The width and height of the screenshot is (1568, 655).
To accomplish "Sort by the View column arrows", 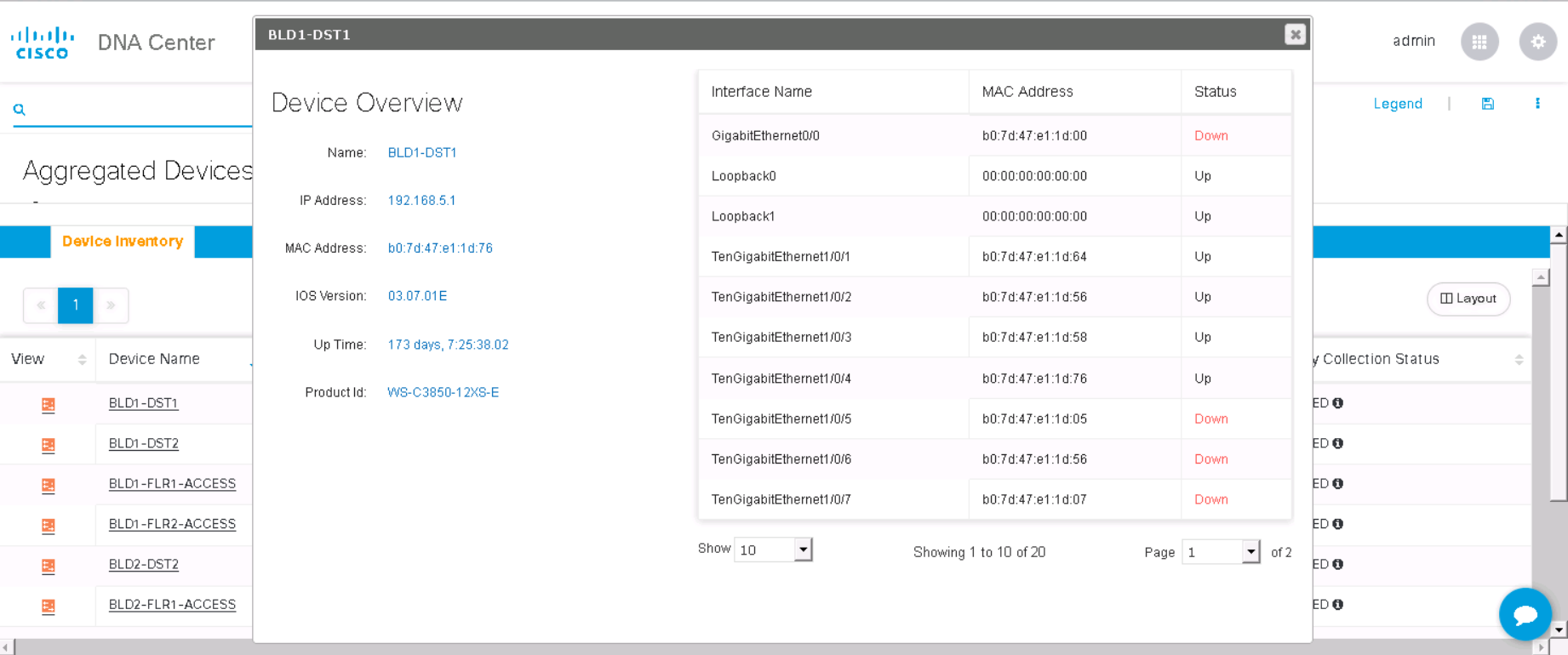I will [x=82, y=360].
